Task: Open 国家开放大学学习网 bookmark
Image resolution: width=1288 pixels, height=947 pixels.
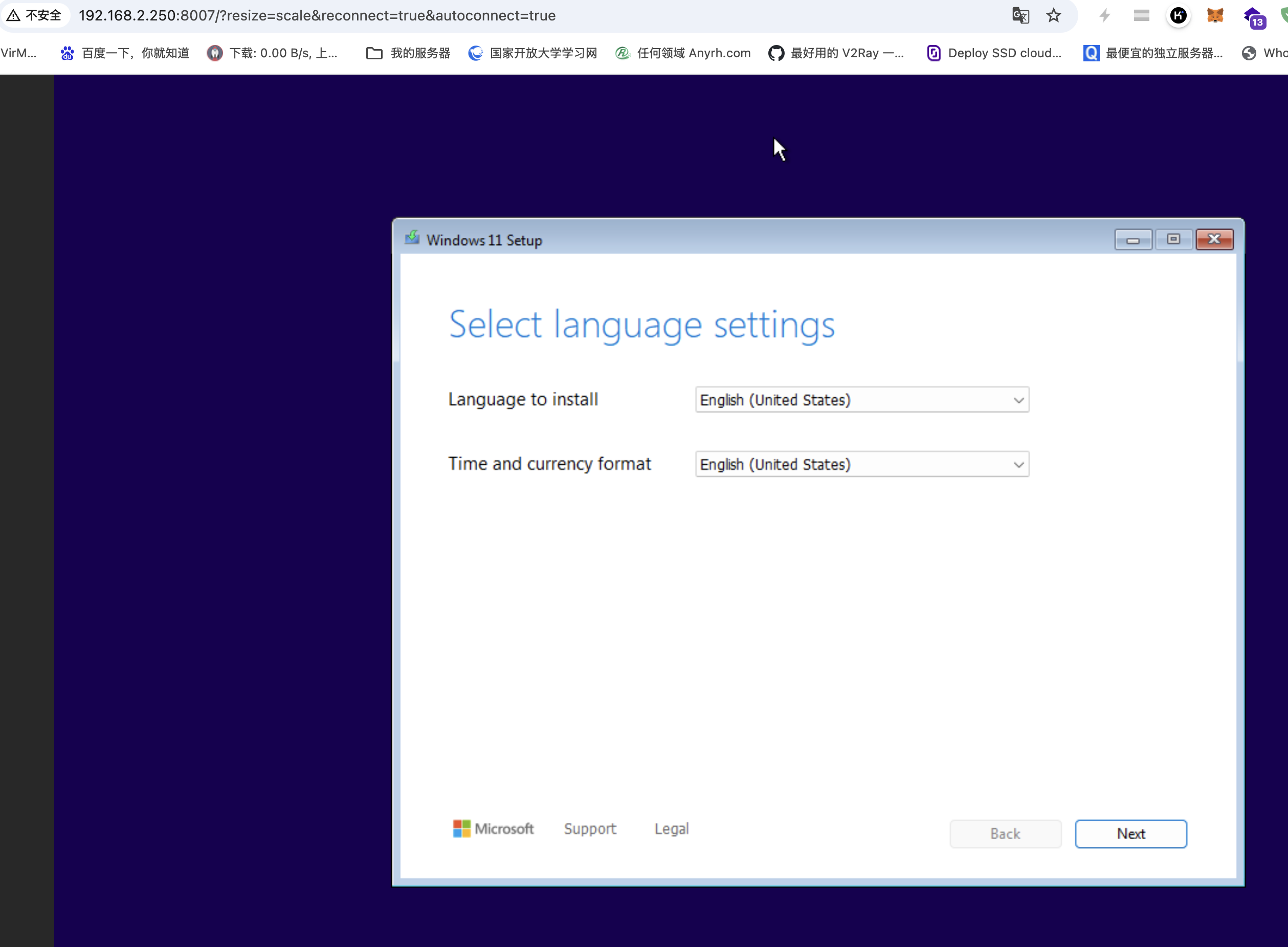Action: pyautogui.click(x=532, y=53)
